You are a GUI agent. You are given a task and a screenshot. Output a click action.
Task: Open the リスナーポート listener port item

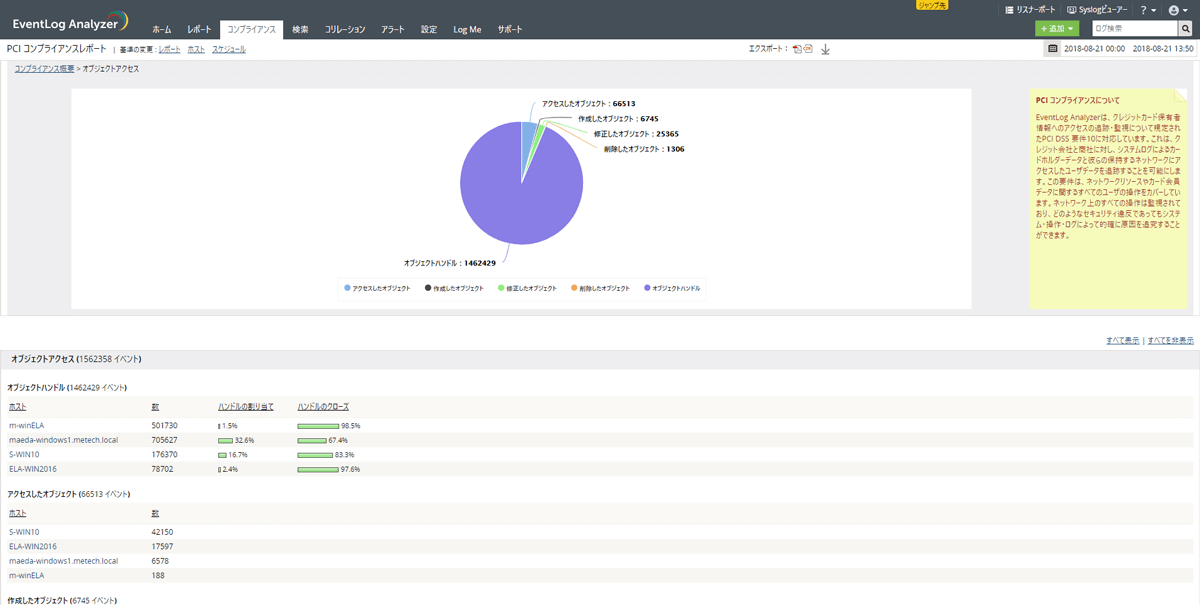(x=1029, y=9)
